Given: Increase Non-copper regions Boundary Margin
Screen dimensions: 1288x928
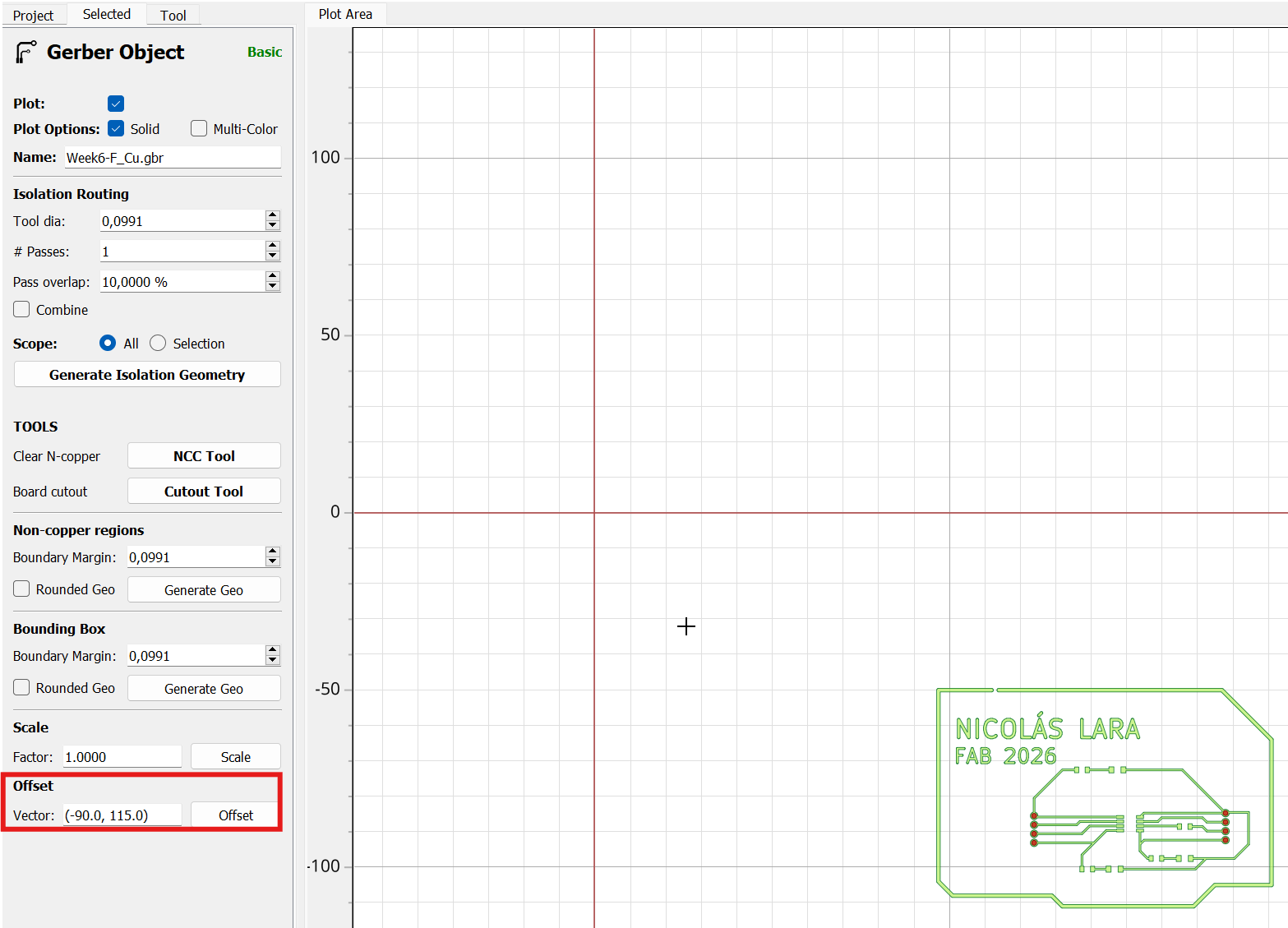Looking at the screenshot, I should coord(273,552).
